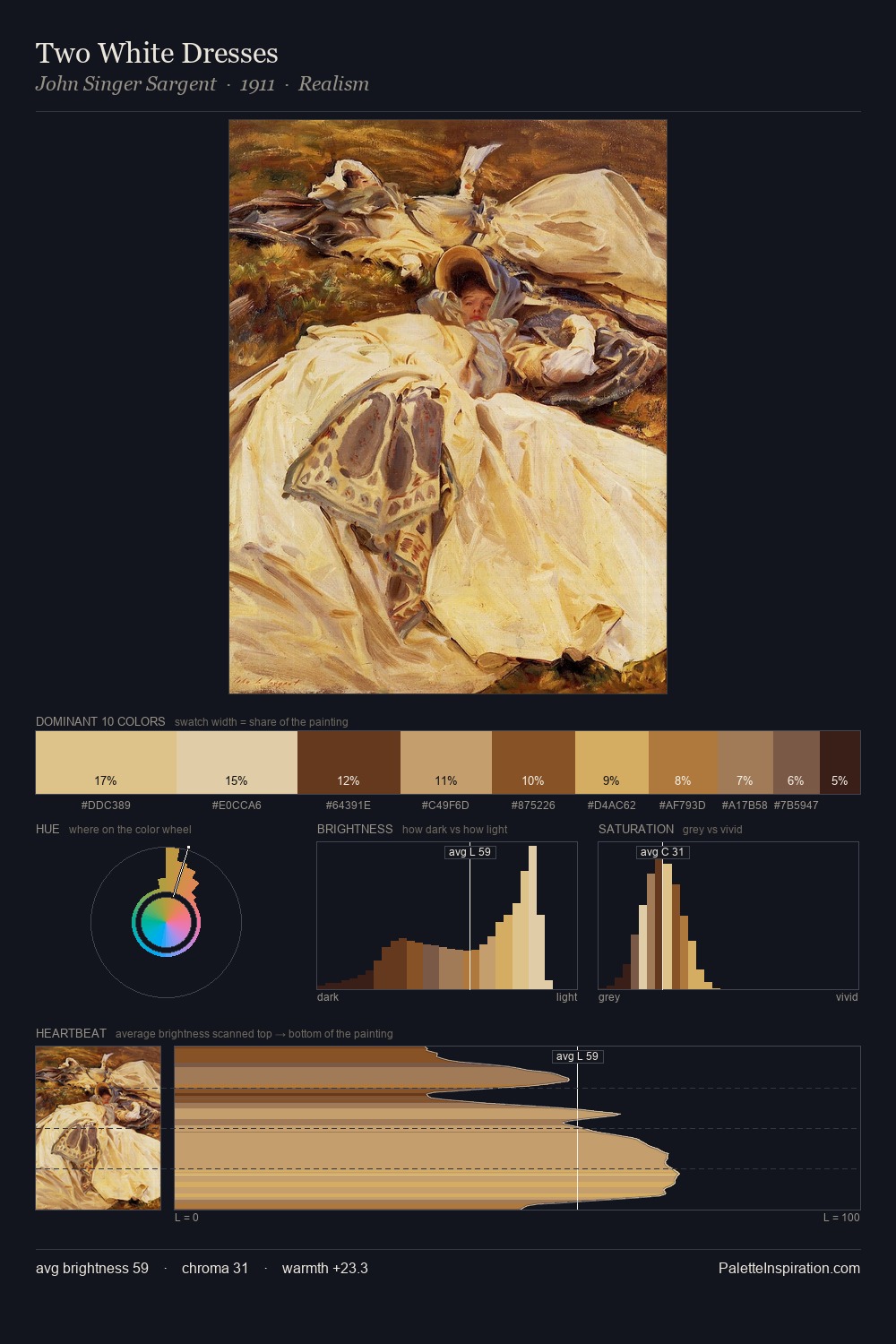
Task: Click the hex code #AF793D
Action: [683, 806]
